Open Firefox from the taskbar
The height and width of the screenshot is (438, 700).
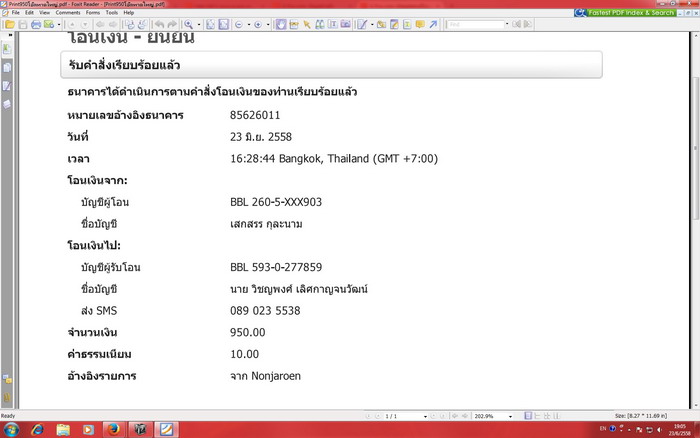[x=115, y=429]
